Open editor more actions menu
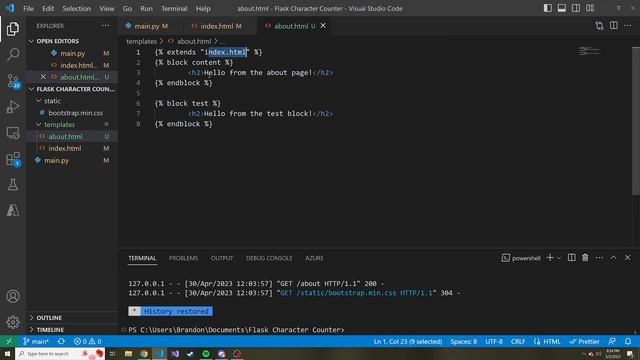This screenshot has width=640, height=360. pos(628,26)
